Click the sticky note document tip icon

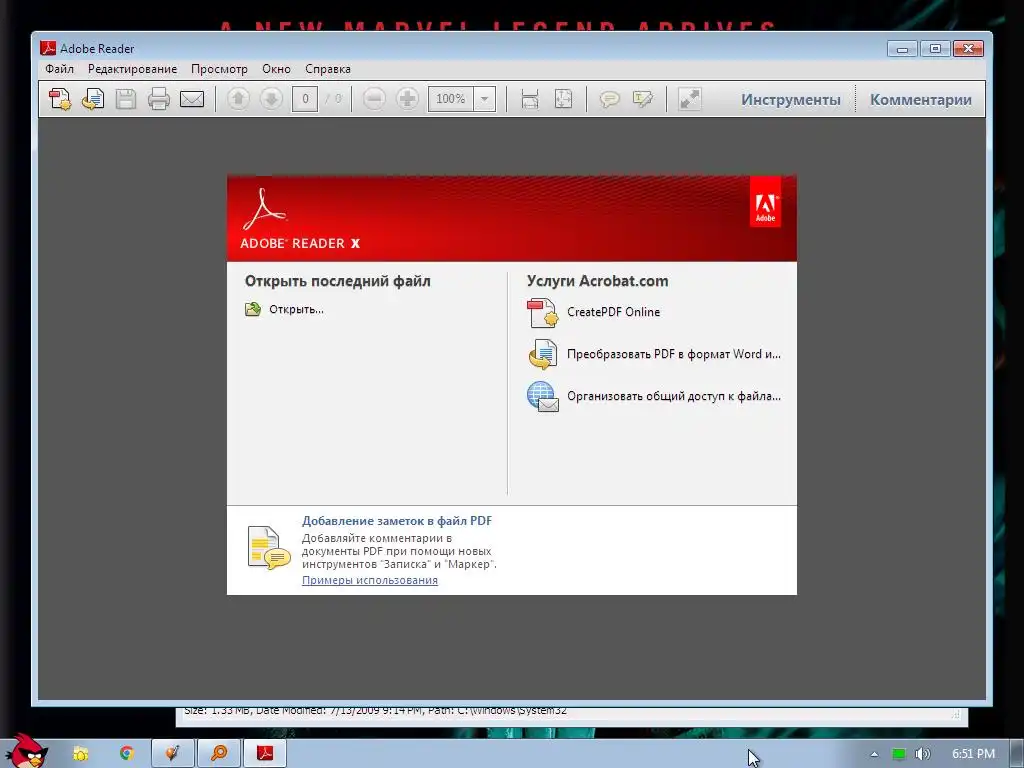268,547
